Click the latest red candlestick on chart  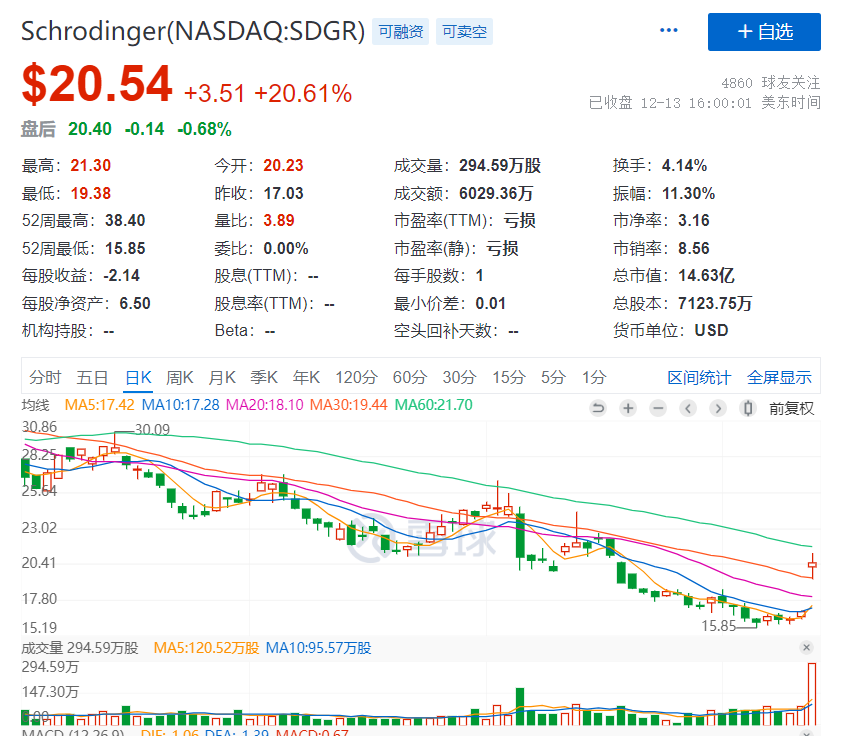(x=812, y=565)
